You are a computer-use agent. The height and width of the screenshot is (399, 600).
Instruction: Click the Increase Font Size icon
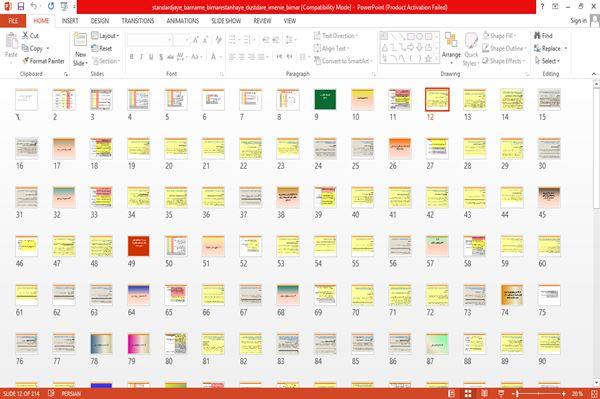pyautogui.click(x=196, y=39)
